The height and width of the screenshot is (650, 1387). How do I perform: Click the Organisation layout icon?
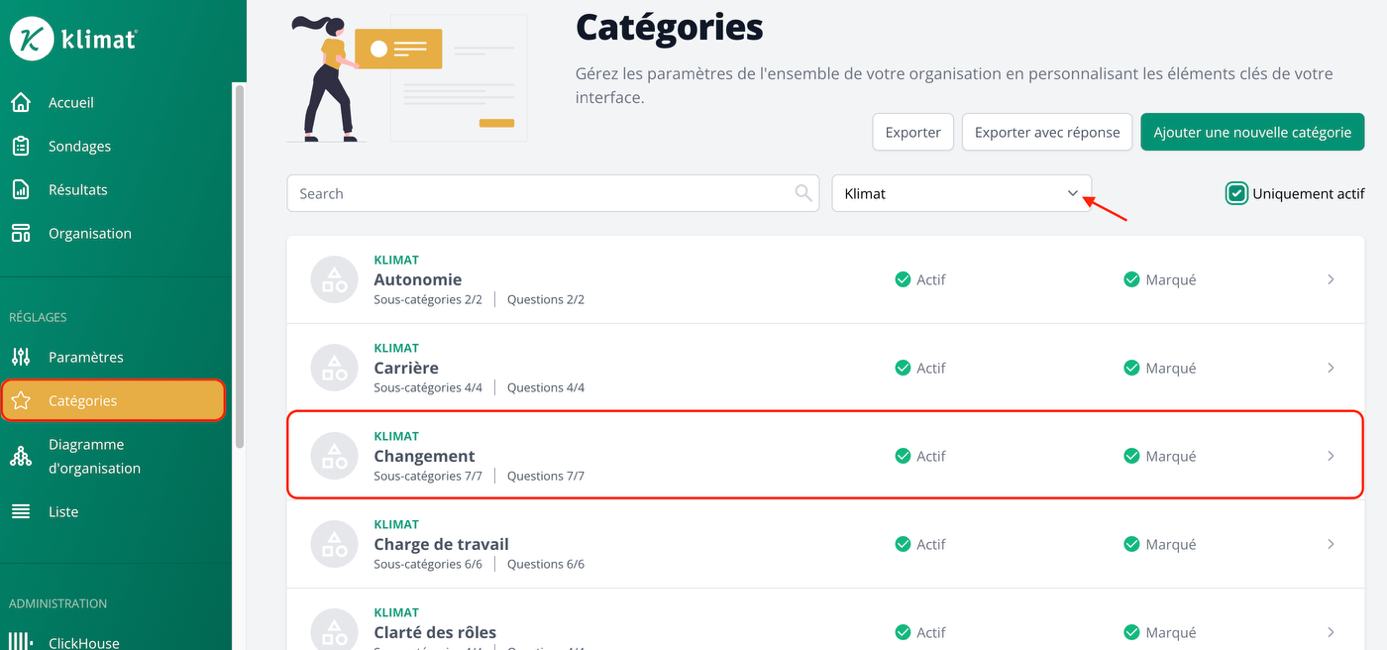coord(20,233)
